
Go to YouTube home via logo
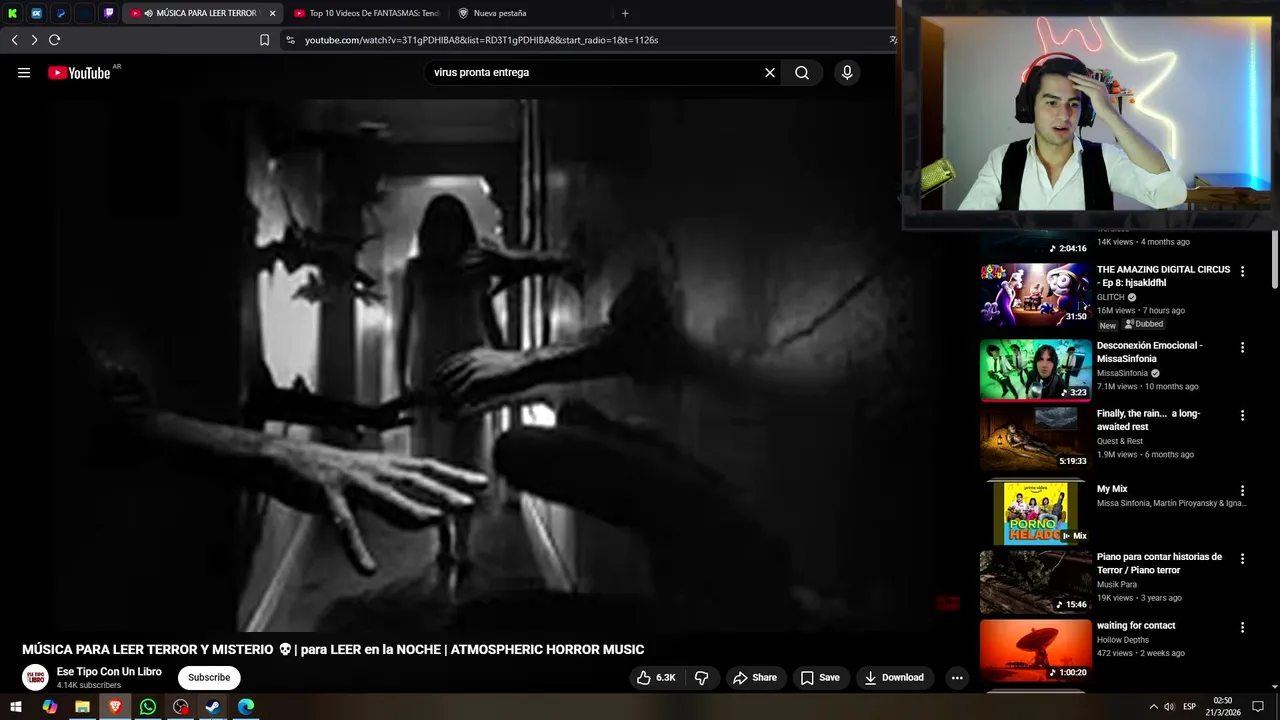[79, 72]
